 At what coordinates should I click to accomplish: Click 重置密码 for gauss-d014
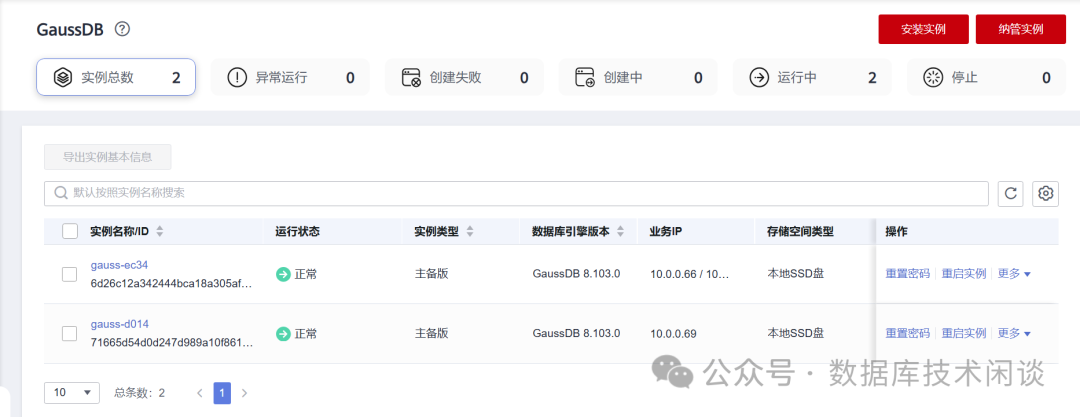pyautogui.click(x=907, y=333)
